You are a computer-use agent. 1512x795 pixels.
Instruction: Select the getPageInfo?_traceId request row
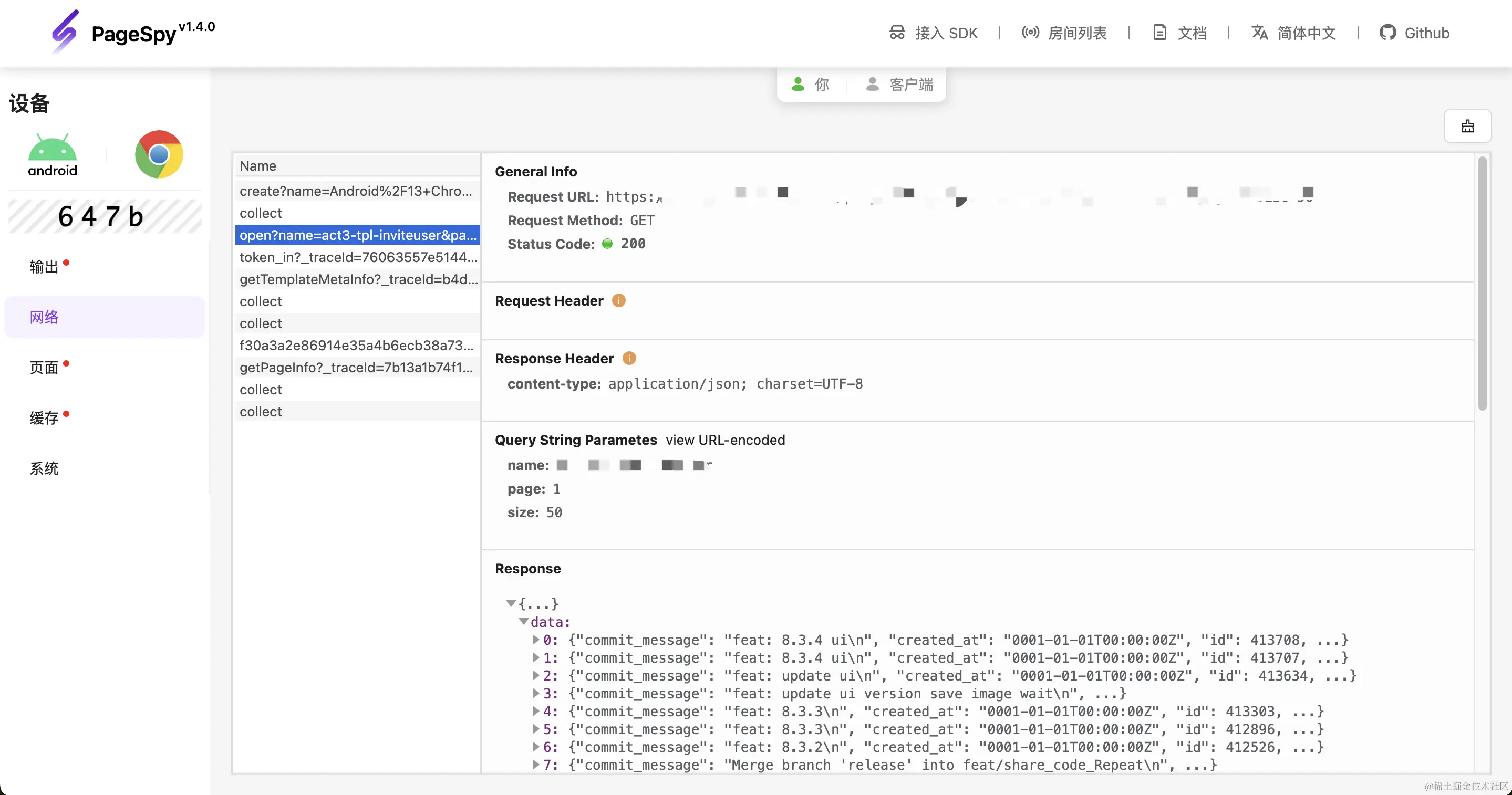[x=357, y=367]
